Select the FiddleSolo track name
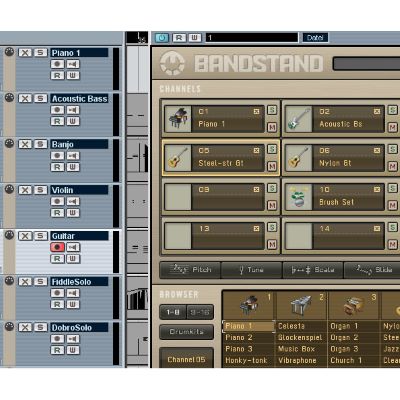Image resolution: width=400 pixels, height=400 pixels. [79, 282]
